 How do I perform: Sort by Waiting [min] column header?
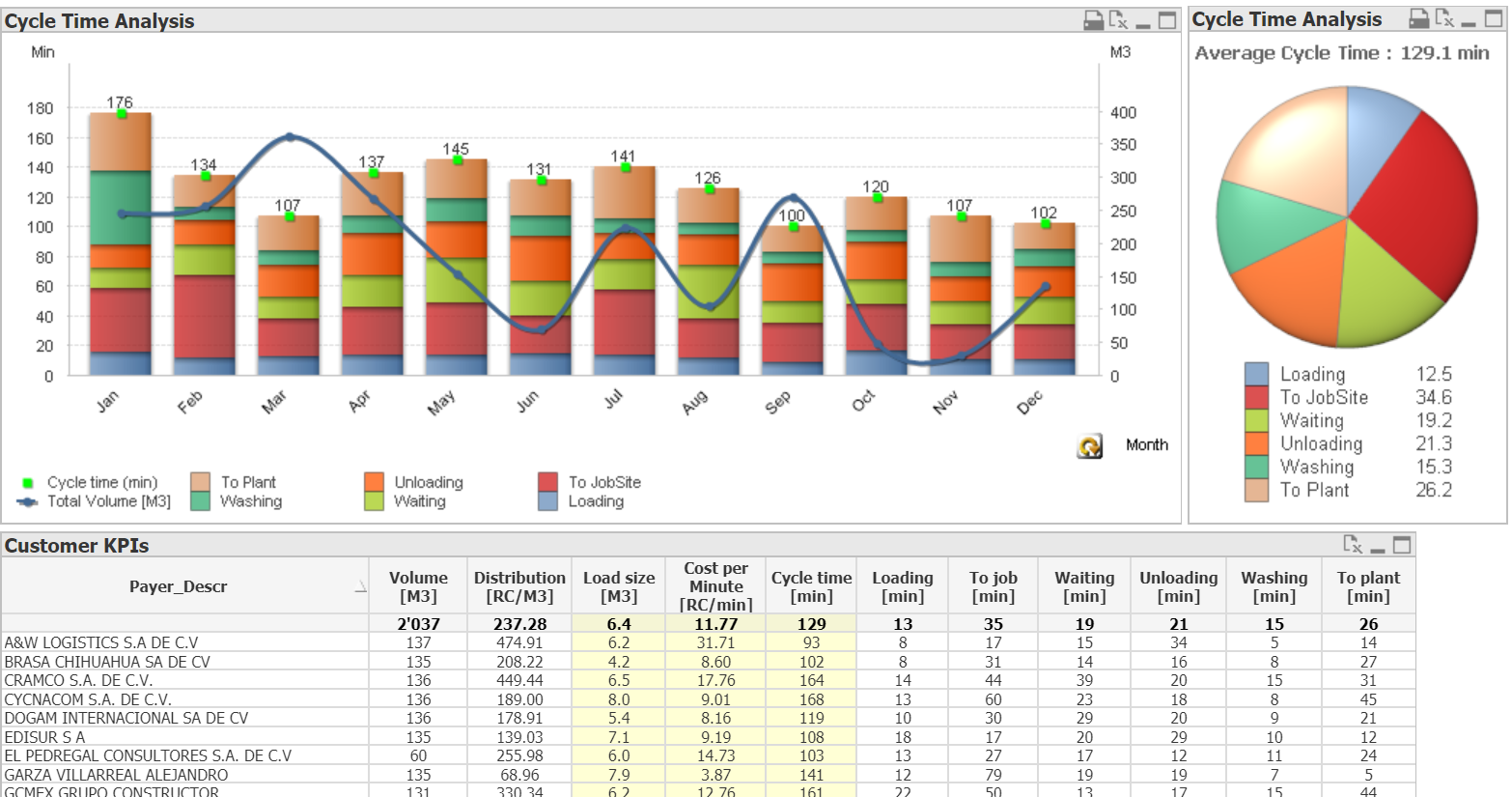[1084, 586]
